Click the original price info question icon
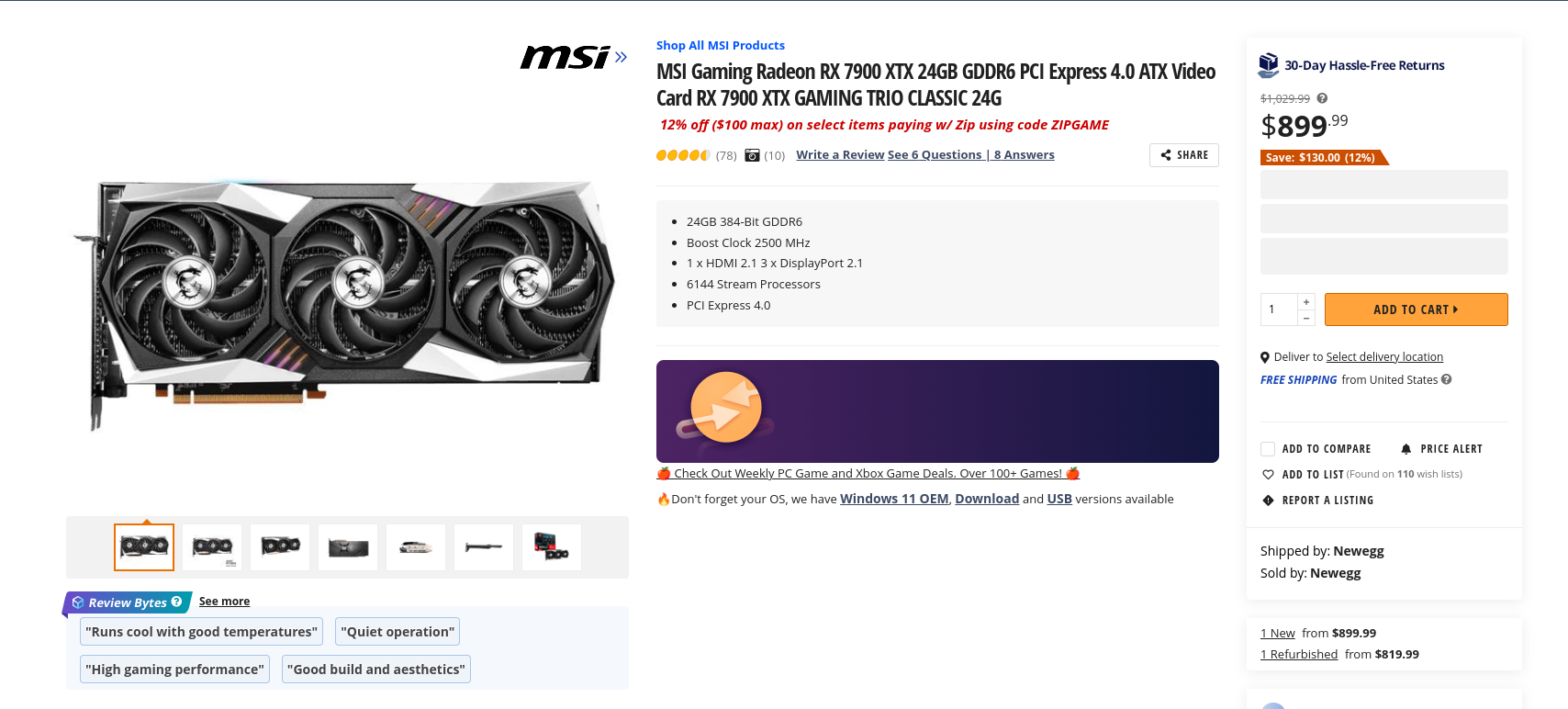Image resolution: width=1568 pixels, height=709 pixels. 1322,98
